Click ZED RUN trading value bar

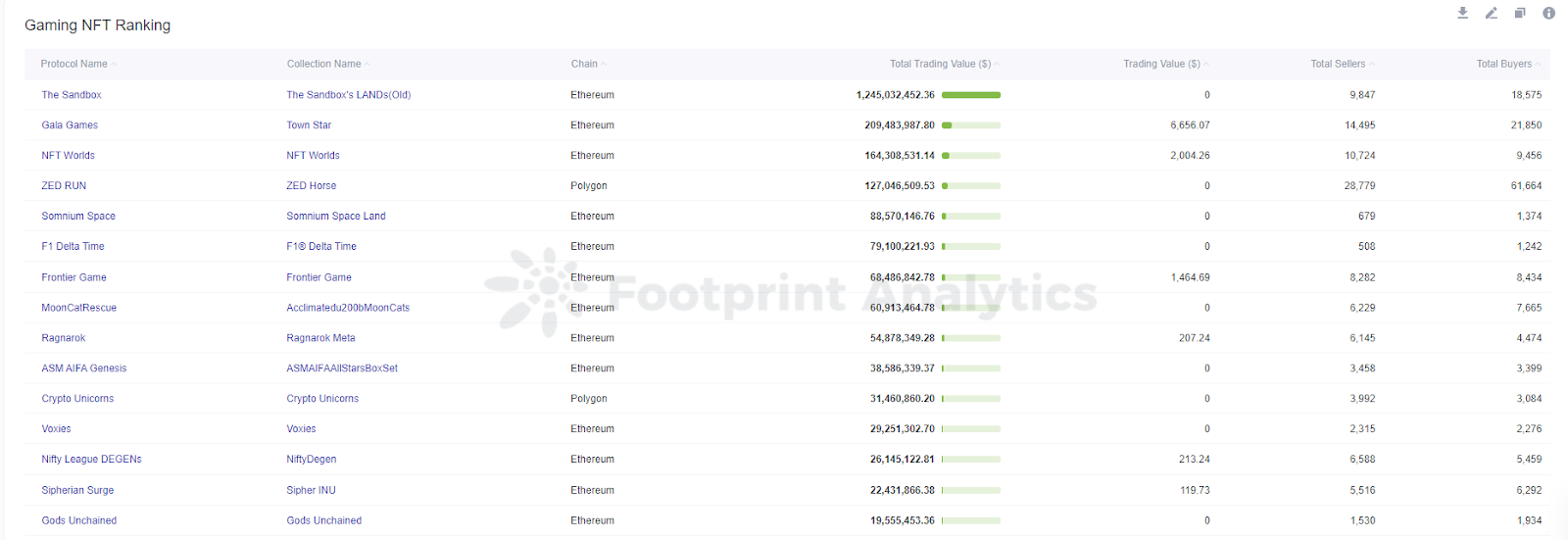(x=971, y=186)
